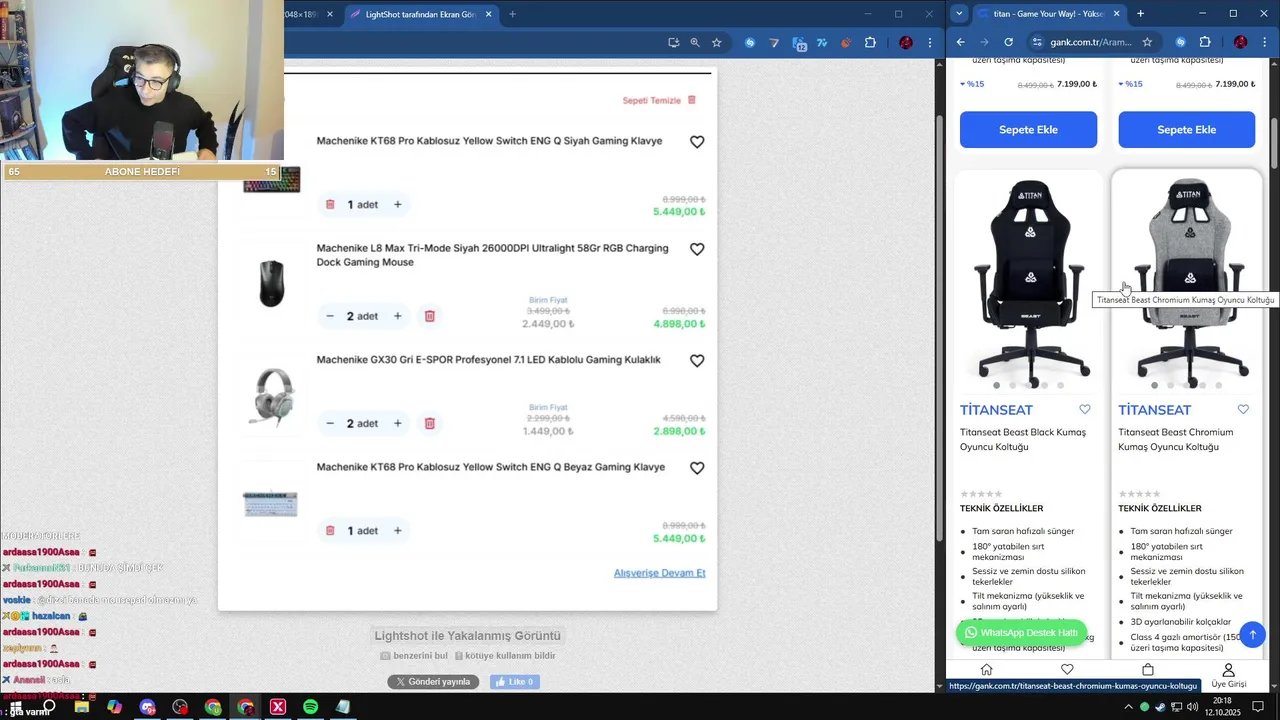
Task: Favorite the Machenike KT68 Pro Siyah keyboard
Action: pos(697,142)
